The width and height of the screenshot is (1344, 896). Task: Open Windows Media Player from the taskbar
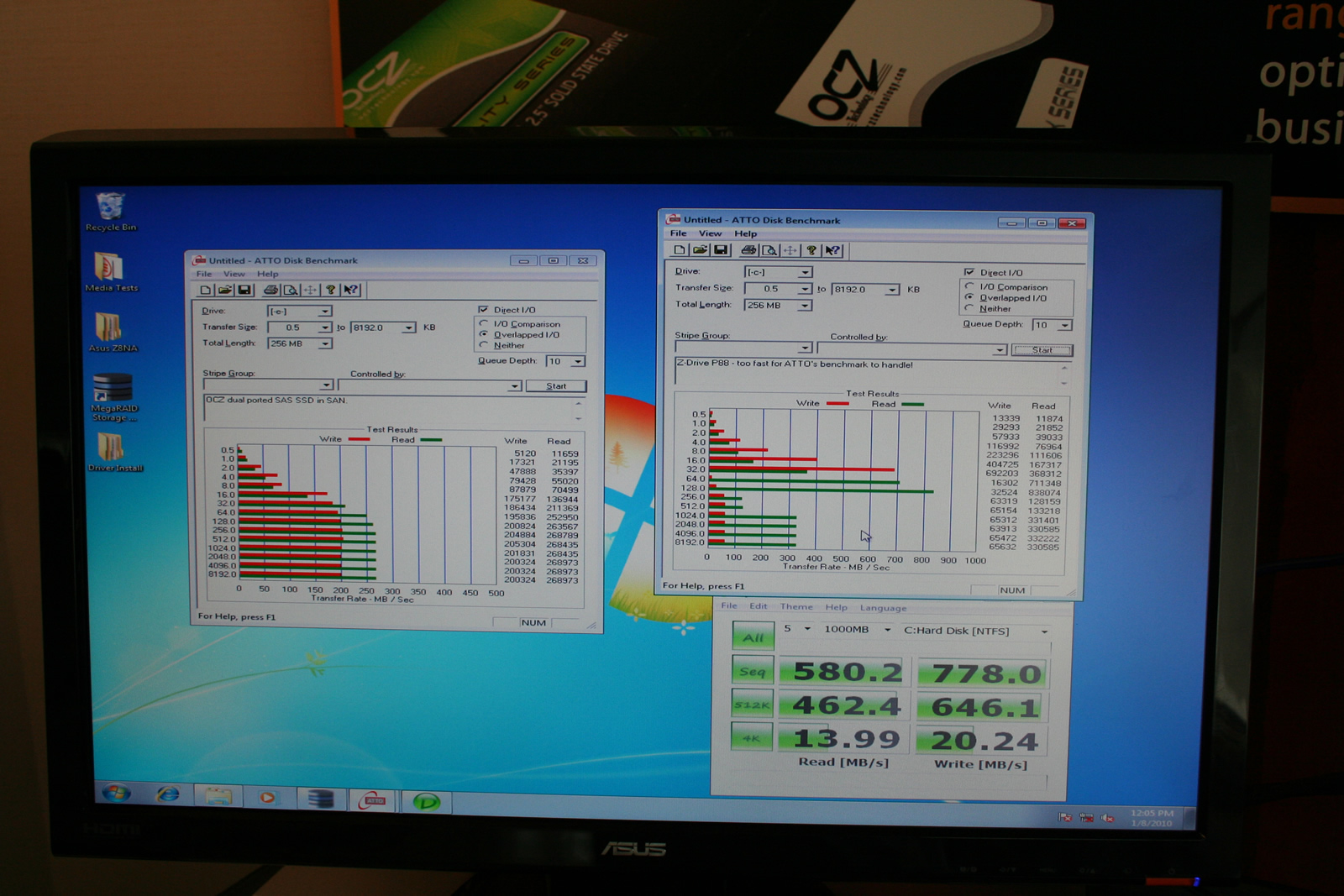pyautogui.click(x=267, y=797)
